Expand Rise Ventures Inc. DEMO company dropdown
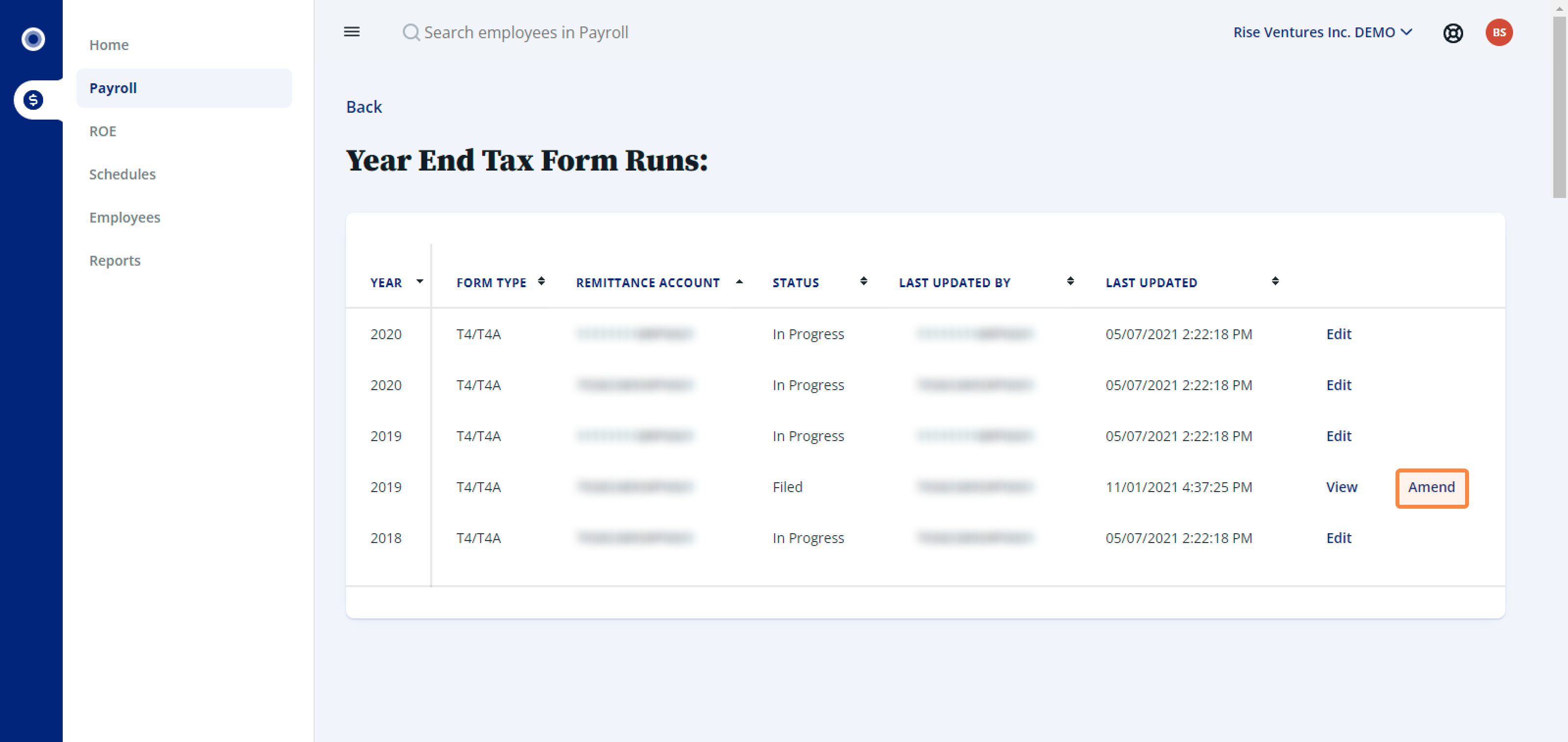1568x742 pixels. 1322,32
